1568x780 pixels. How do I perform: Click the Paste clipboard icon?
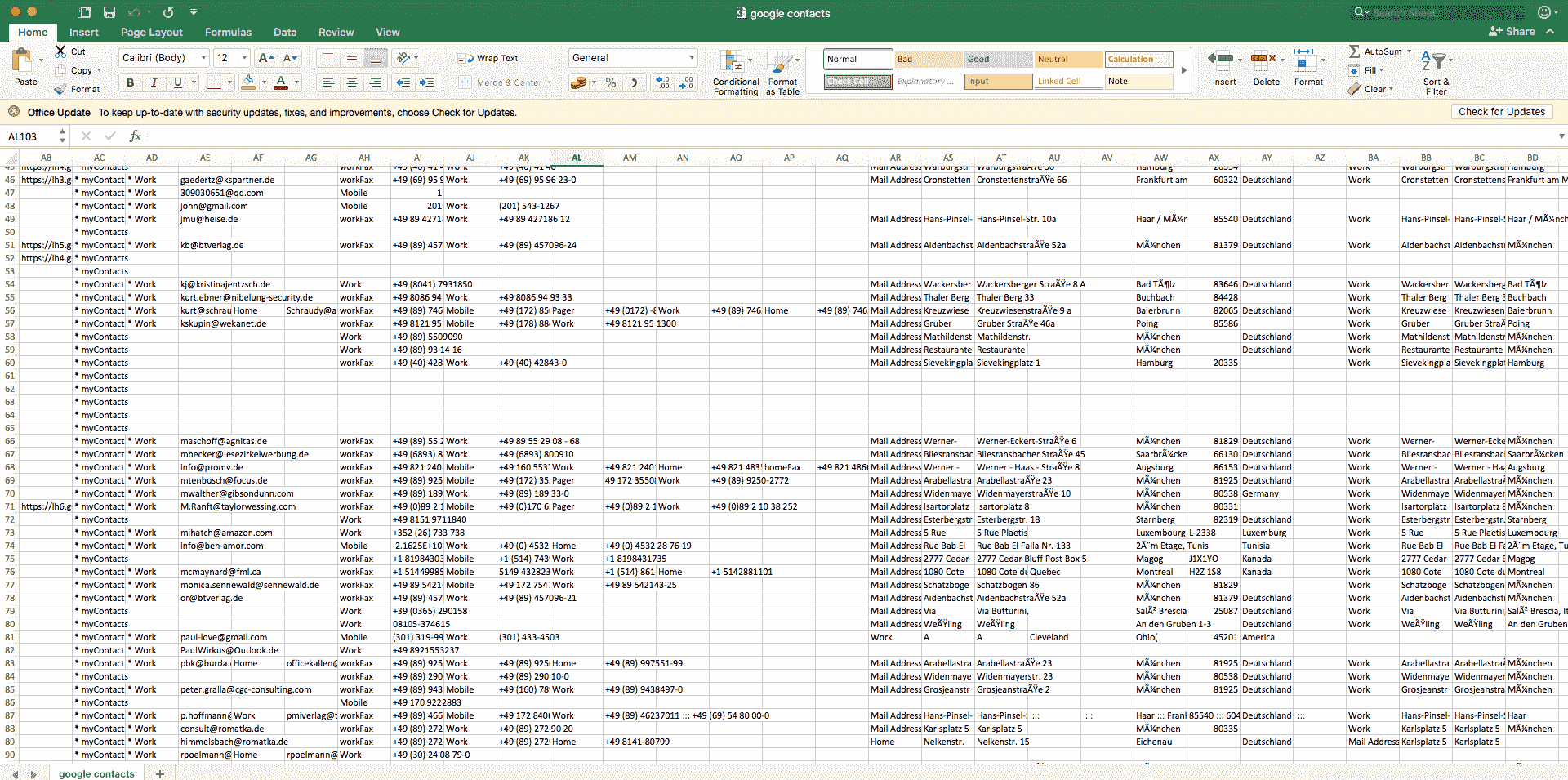[x=22, y=60]
